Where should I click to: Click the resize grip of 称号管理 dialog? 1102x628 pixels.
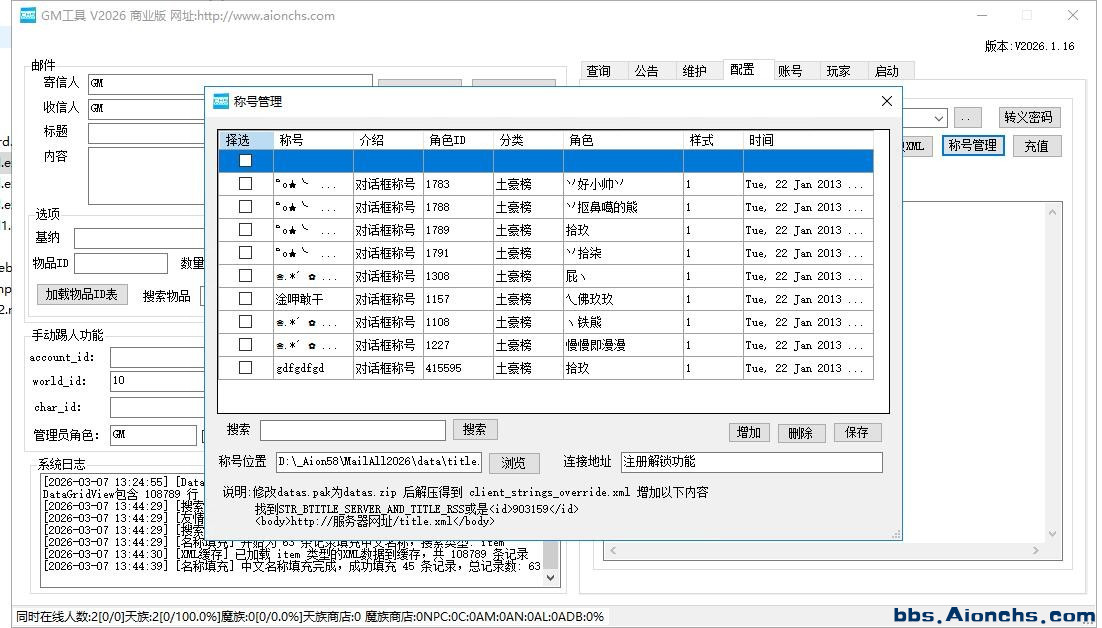pos(896,535)
